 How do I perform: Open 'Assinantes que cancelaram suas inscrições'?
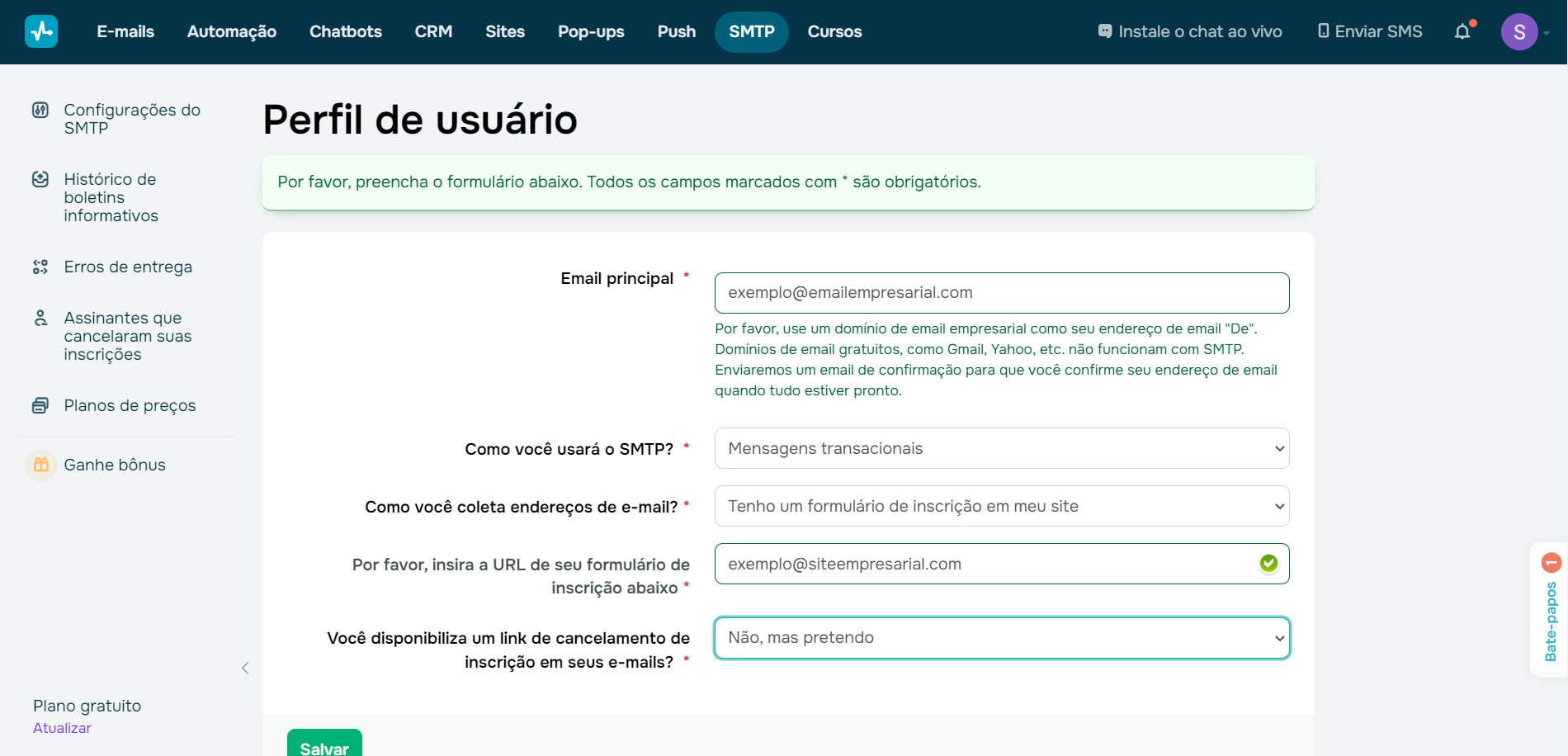pyautogui.click(x=128, y=336)
